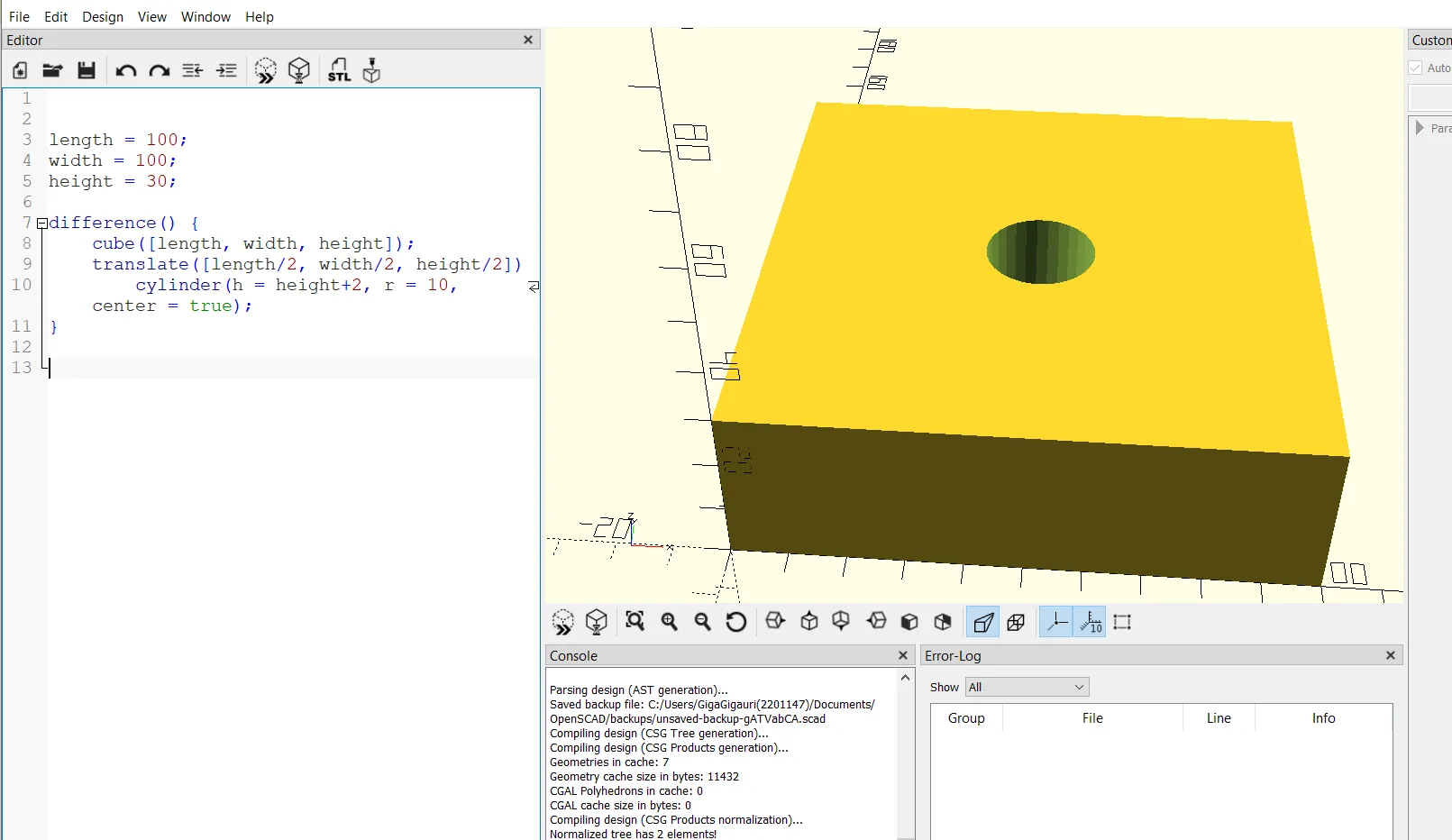The image size is (1452, 840).
Task: Collapse the difference() code block fold marker
Action: (x=41, y=224)
